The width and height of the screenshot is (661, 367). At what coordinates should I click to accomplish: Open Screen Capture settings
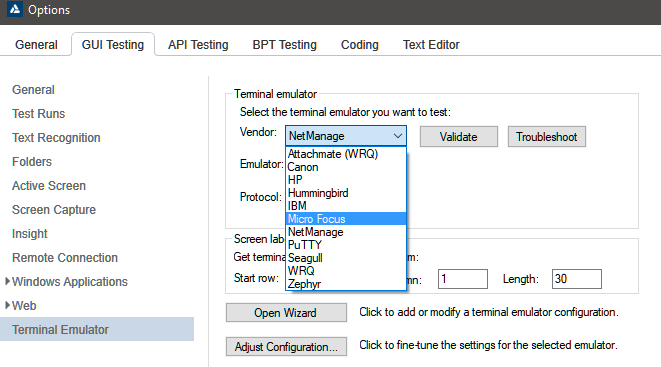tap(54, 210)
